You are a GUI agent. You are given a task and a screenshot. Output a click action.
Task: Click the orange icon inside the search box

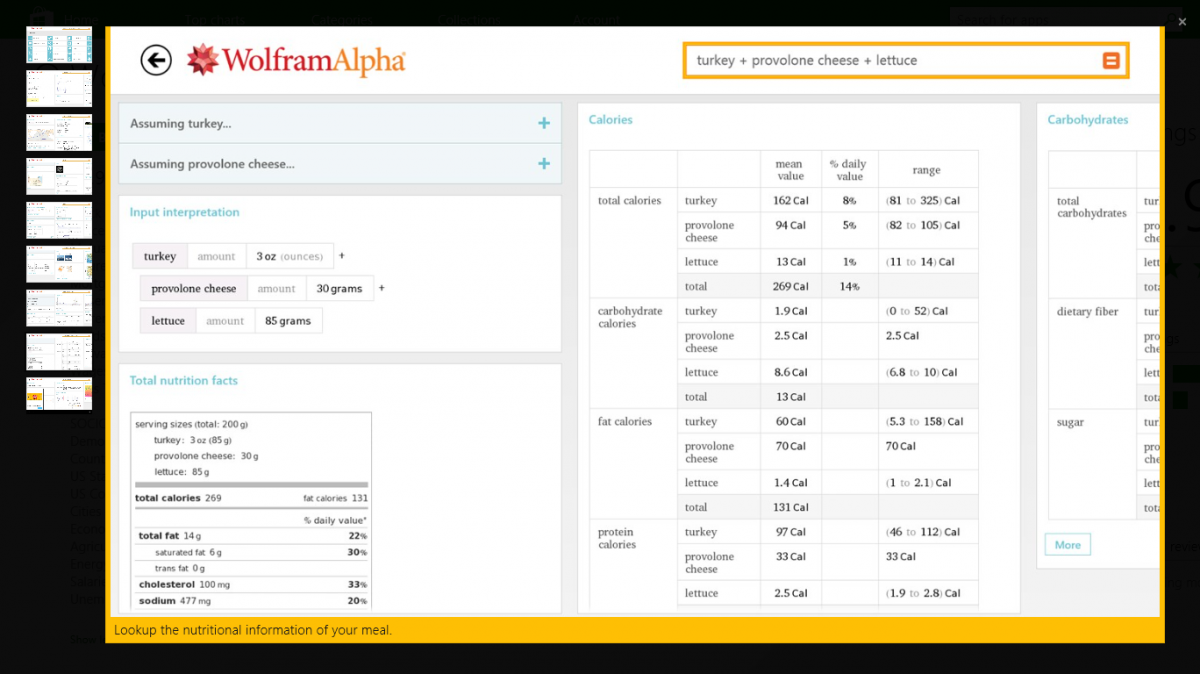click(x=1111, y=60)
